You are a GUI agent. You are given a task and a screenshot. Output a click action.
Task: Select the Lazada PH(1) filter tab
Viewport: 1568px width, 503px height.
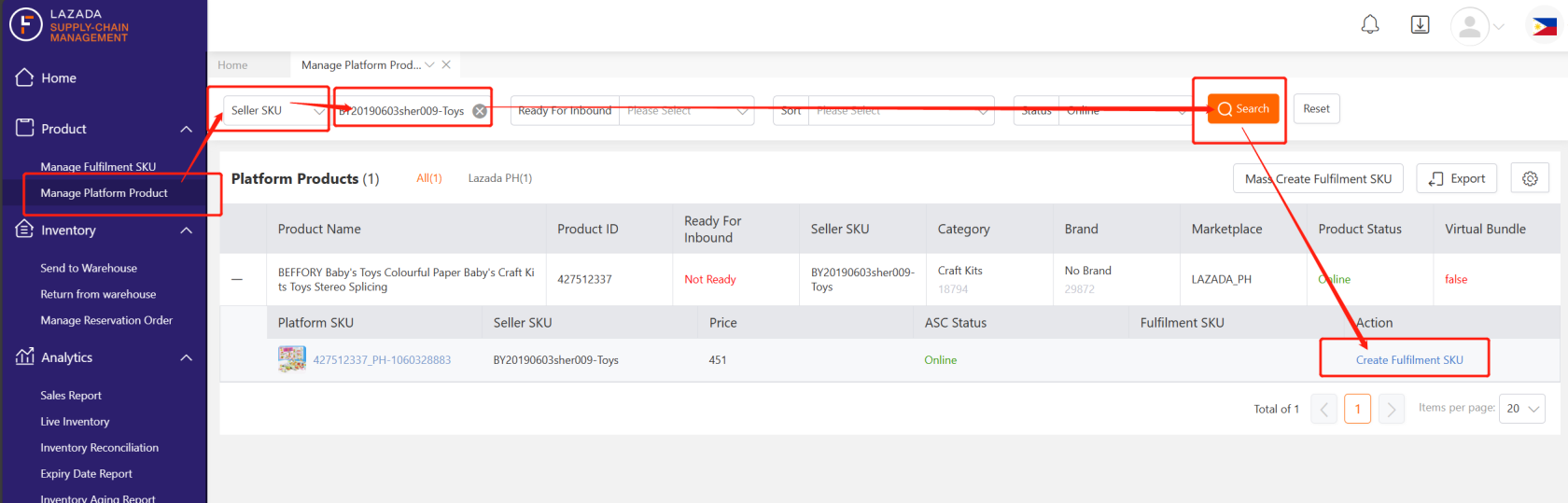coord(499,178)
